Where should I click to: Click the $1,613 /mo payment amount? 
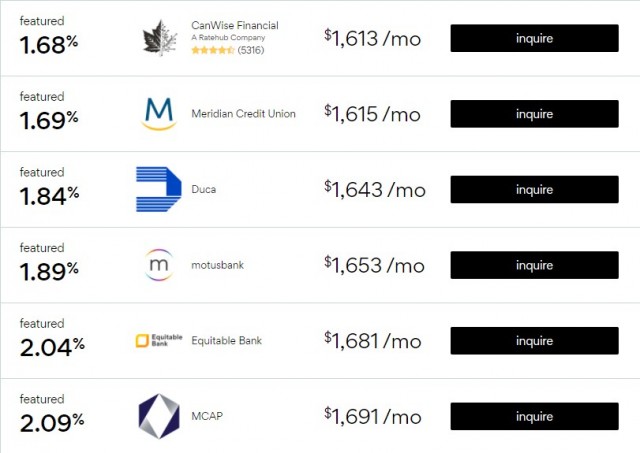click(373, 38)
